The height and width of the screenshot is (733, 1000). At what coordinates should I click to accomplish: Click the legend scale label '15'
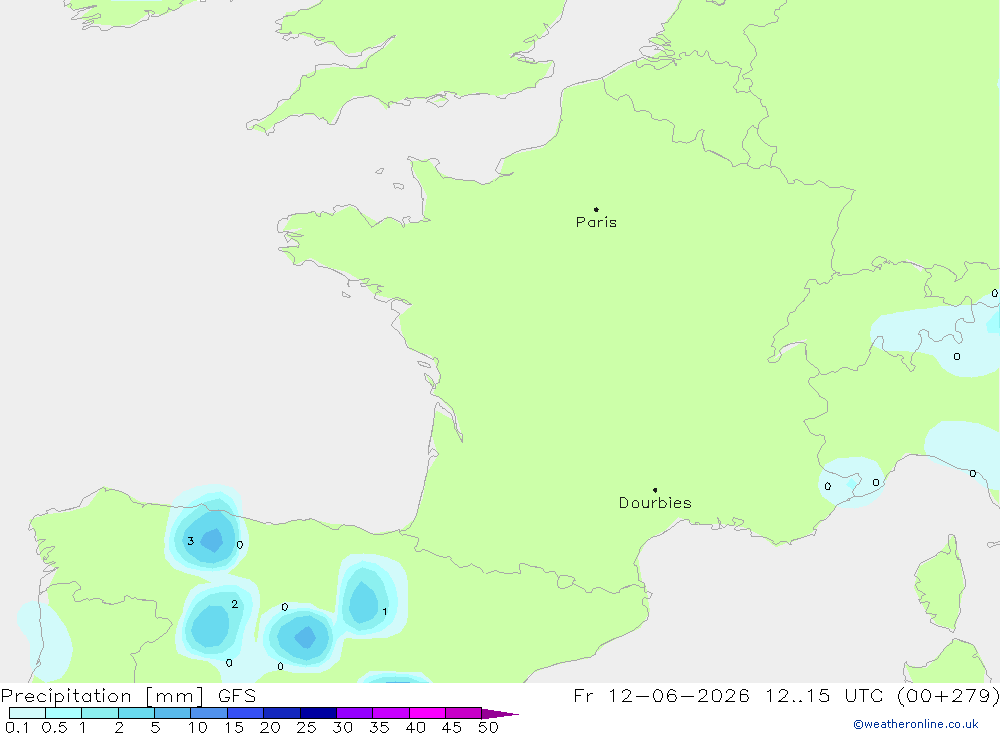(x=234, y=727)
